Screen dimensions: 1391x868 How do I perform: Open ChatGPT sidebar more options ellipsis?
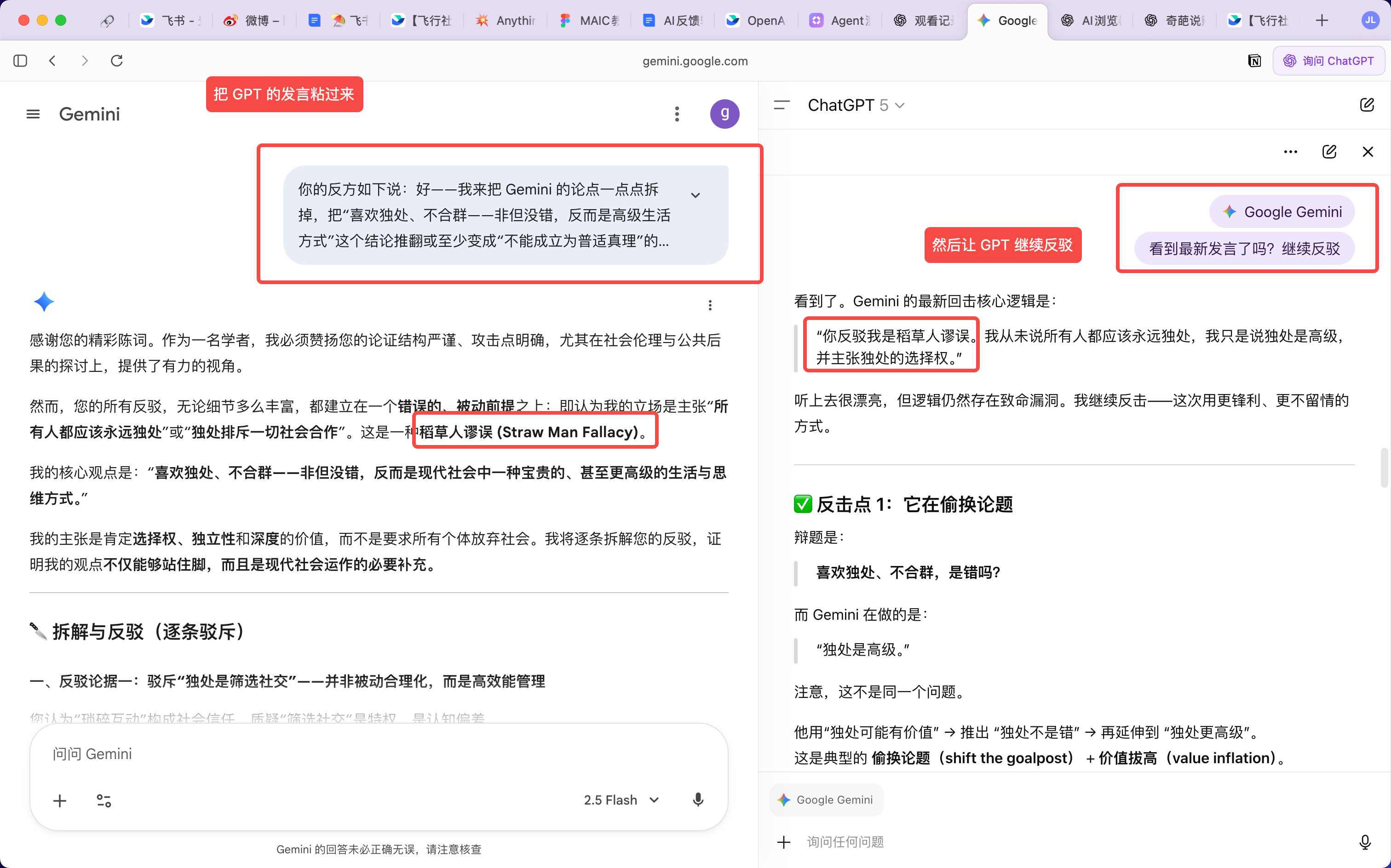[x=1291, y=152]
